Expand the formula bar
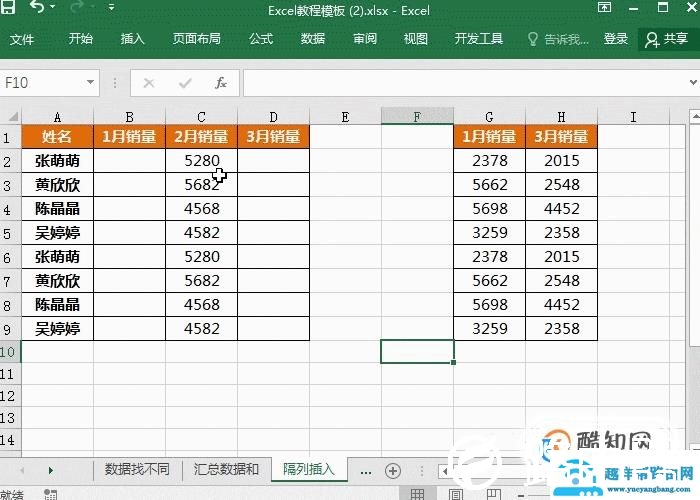This screenshot has width=700, height=500. click(693, 82)
